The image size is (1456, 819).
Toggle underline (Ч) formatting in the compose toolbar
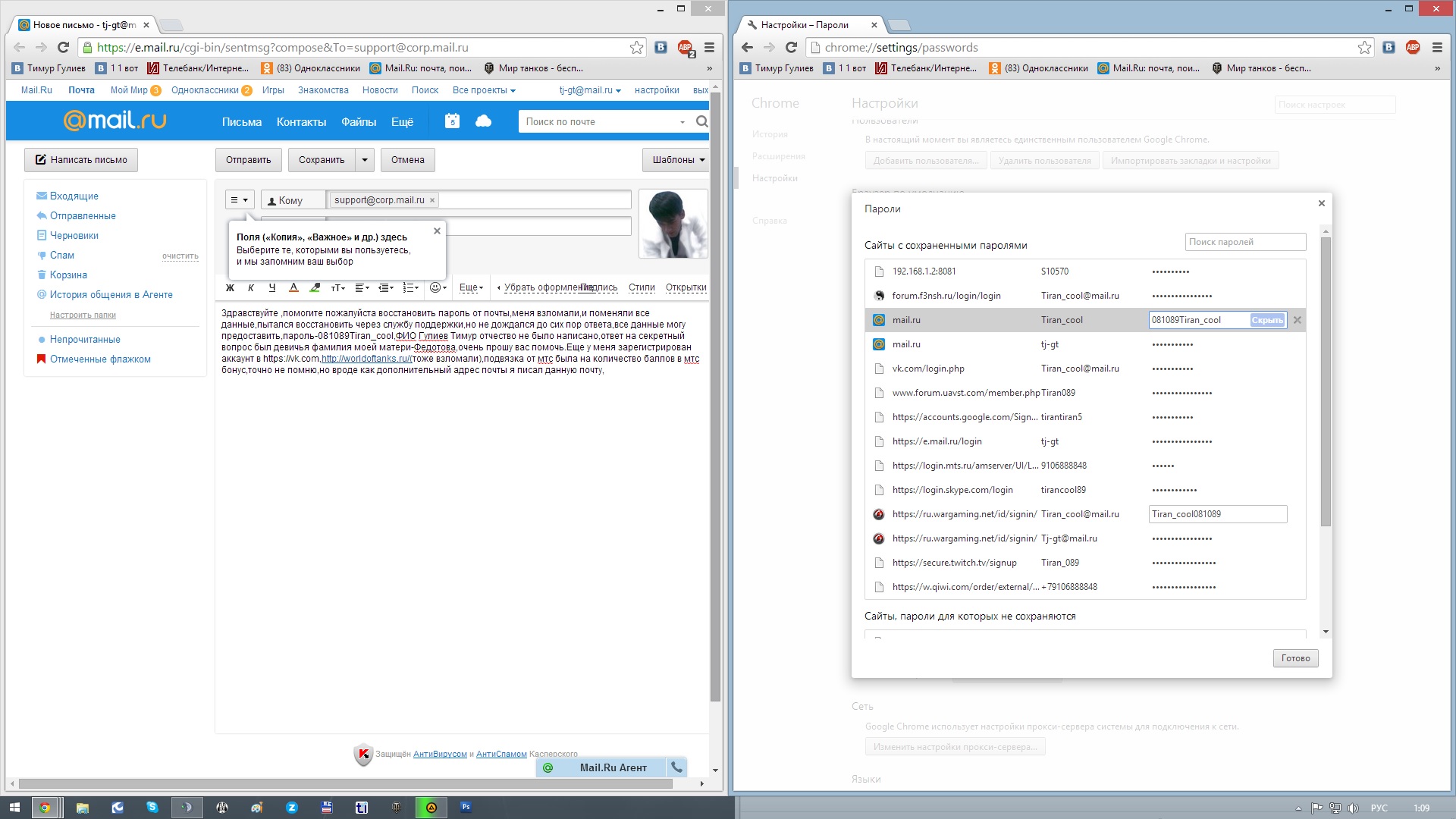(x=272, y=288)
